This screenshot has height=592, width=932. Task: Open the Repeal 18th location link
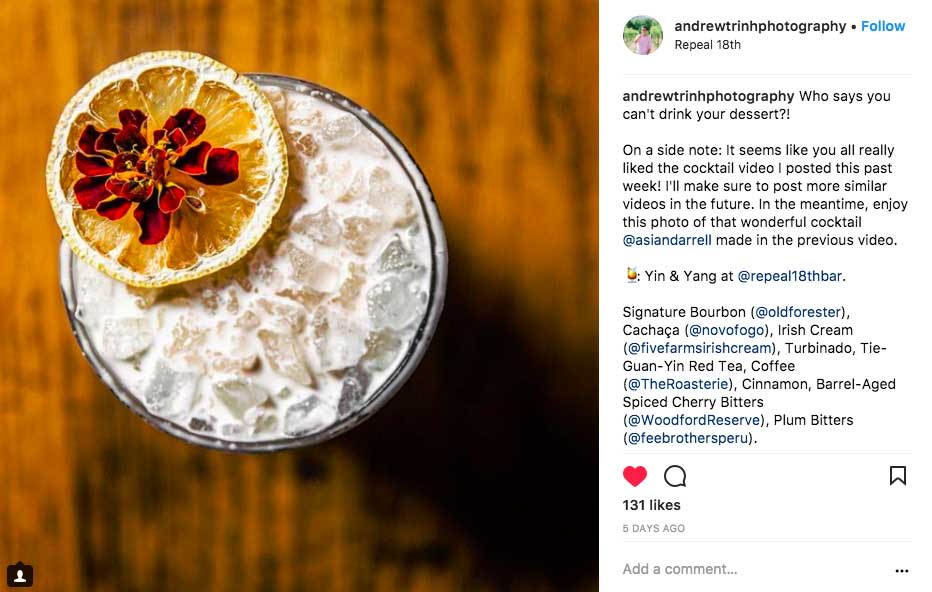[707, 45]
